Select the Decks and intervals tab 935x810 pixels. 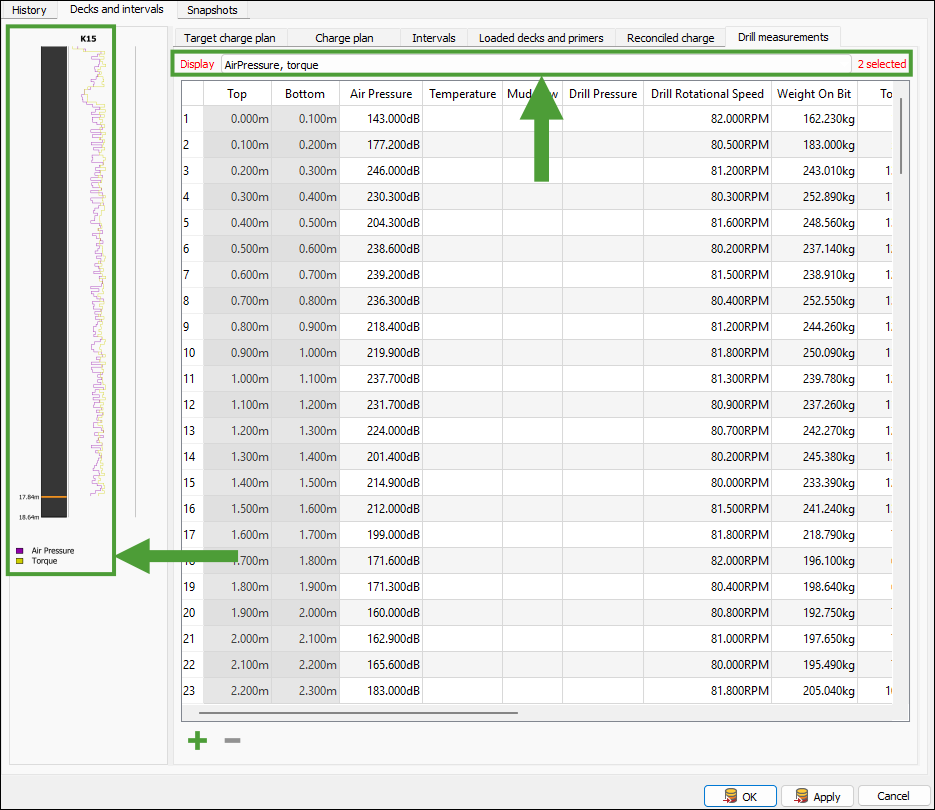click(117, 9)
